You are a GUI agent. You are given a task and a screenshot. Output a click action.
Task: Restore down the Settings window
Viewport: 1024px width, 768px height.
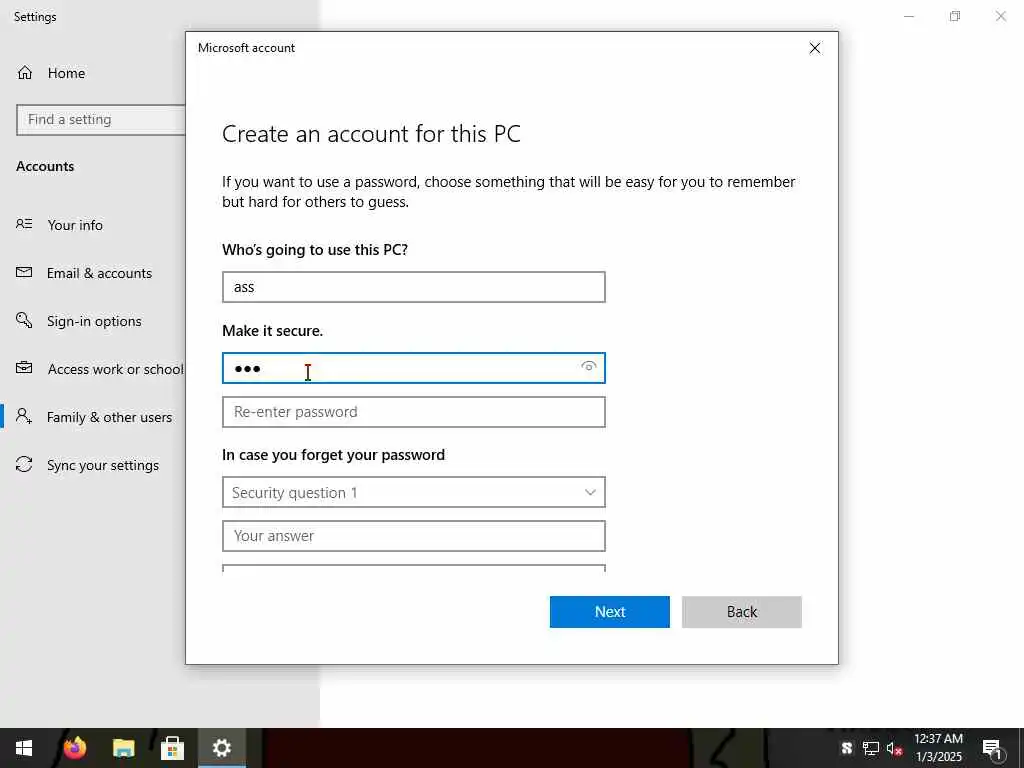click(955, 16)
